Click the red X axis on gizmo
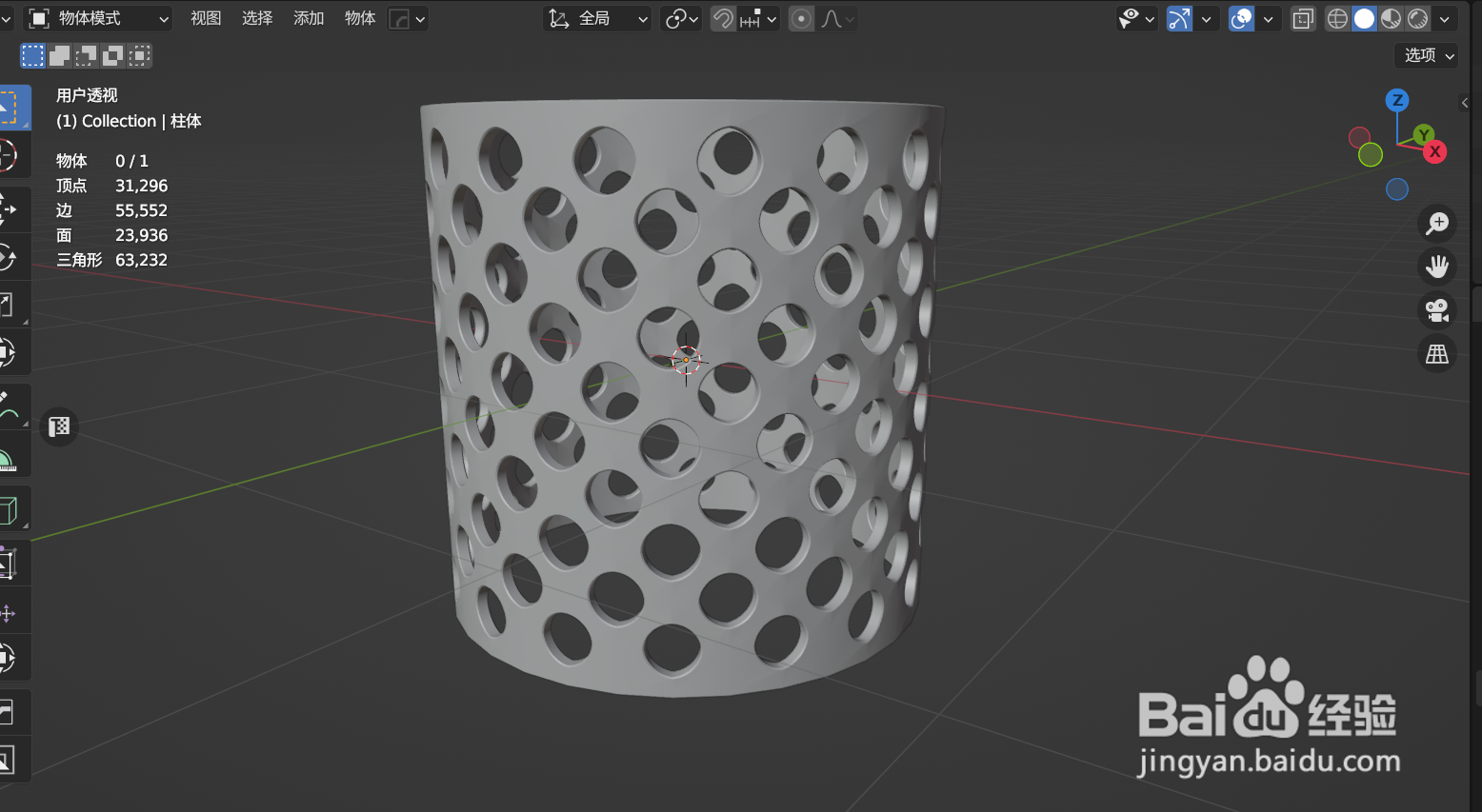 [x=1435, y=152]
